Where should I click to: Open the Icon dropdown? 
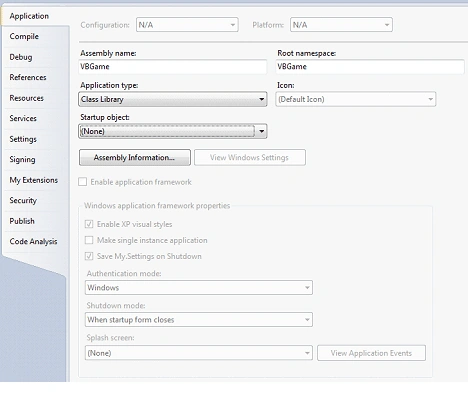click(356, 99)
